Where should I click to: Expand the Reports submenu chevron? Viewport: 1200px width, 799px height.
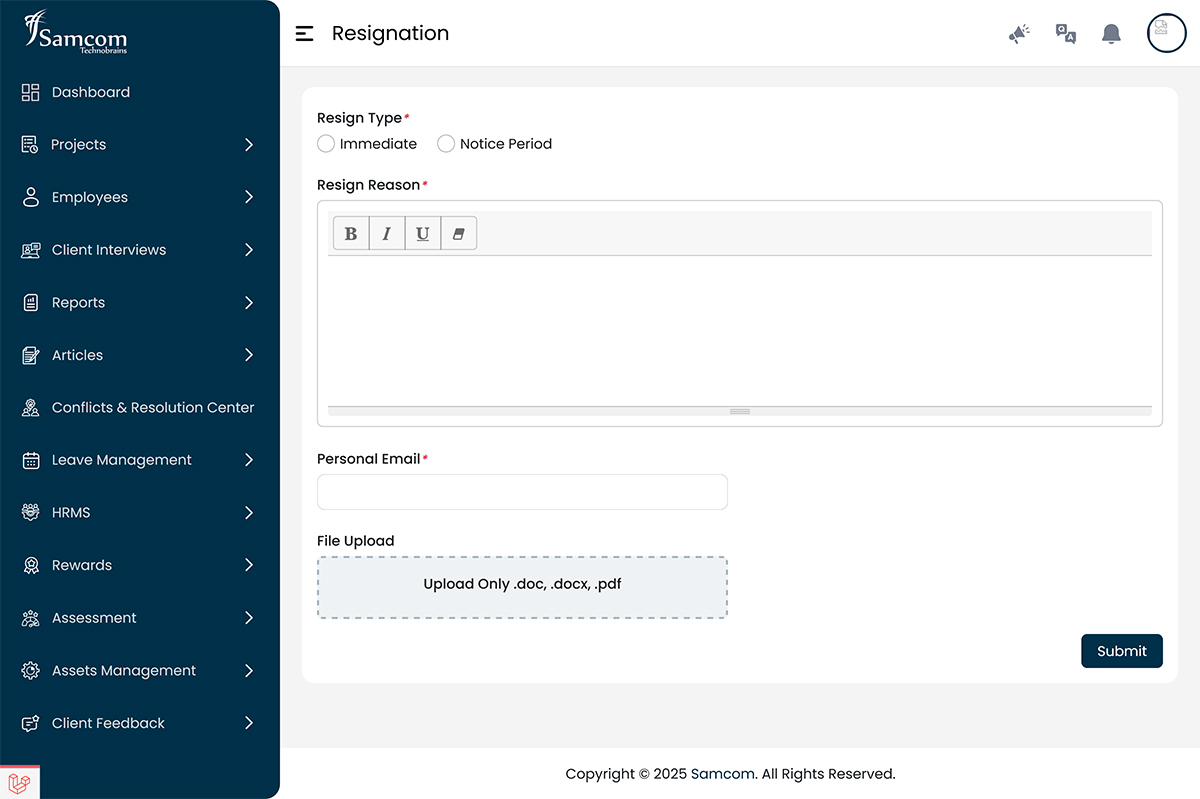tap(249, 302)
